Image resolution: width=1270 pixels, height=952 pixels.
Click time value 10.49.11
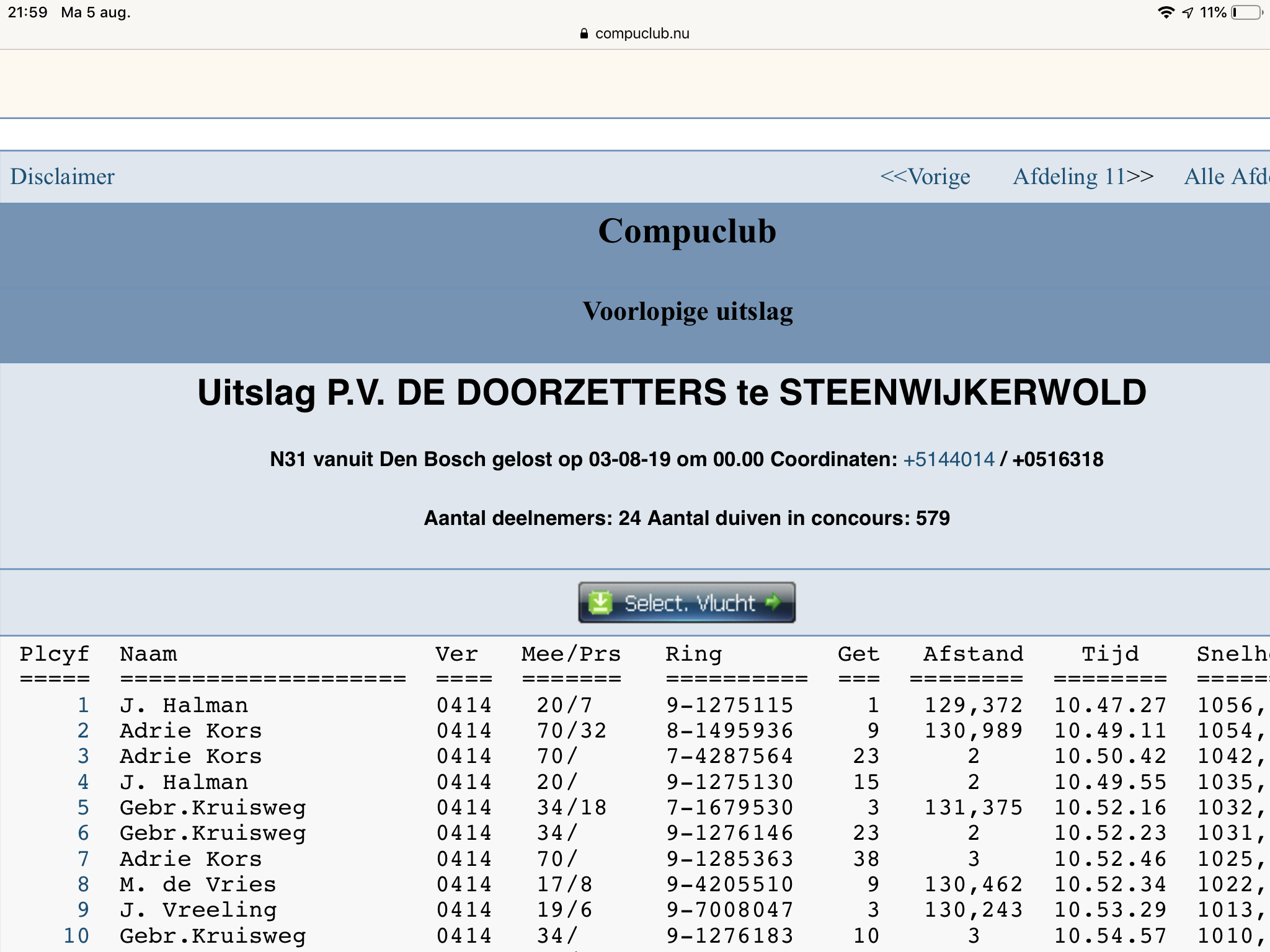pos(1111,731)
